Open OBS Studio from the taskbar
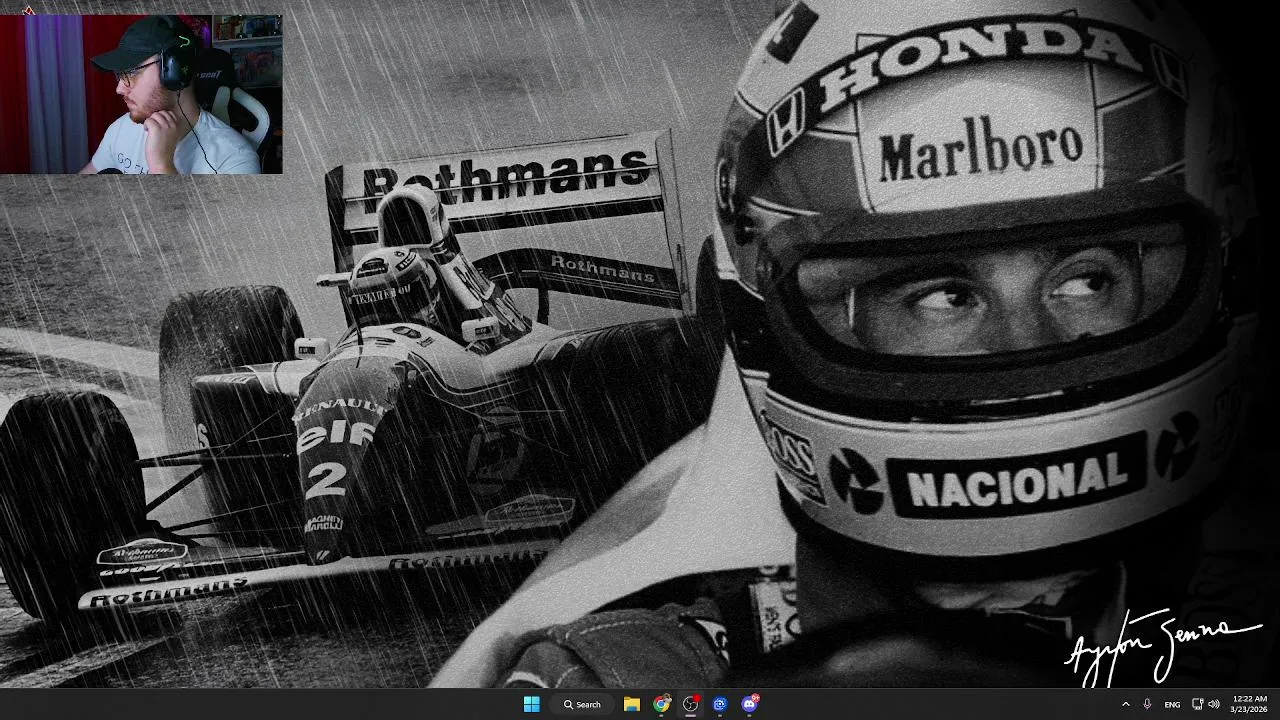The image size is (1280, 720). coord(690,704)
